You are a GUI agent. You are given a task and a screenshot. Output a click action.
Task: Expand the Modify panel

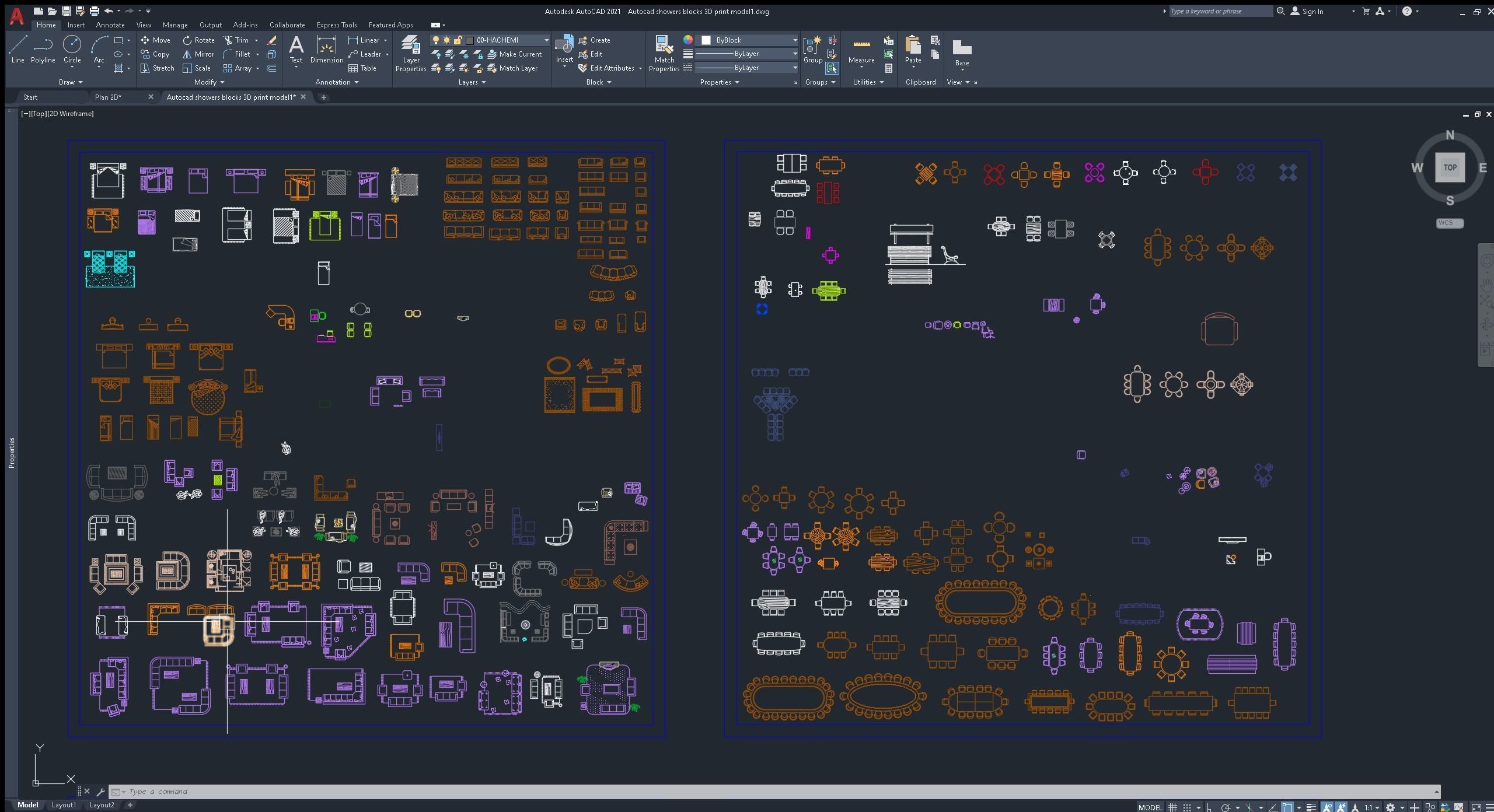coord(209,82)
